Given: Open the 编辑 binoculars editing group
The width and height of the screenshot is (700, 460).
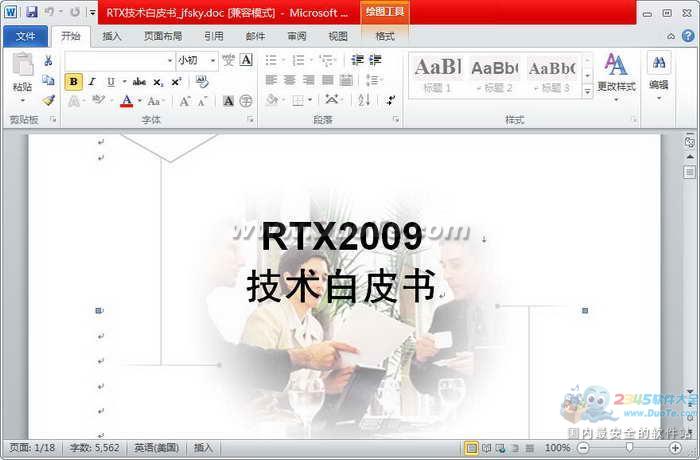Looking at the screenshot, I should (x=658, y=72).
